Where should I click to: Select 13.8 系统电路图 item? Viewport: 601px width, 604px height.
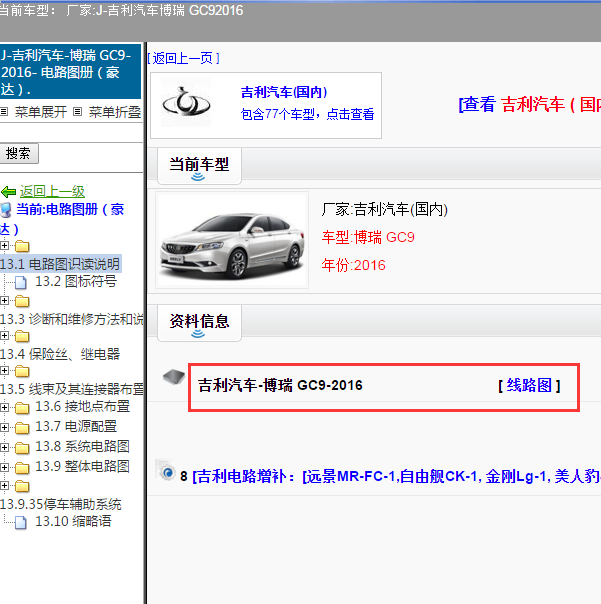click(x=82, y=446)
